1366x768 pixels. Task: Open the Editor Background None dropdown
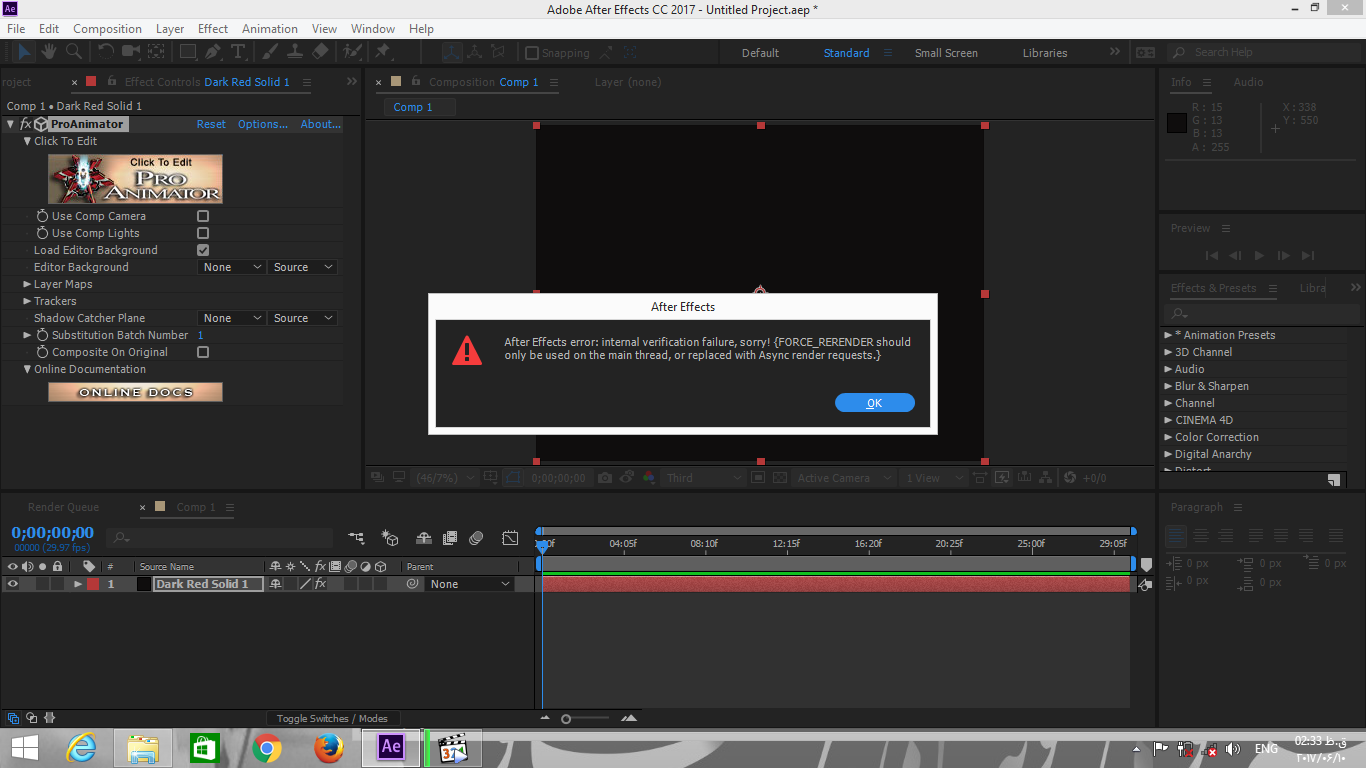click(x=232, y=267)
